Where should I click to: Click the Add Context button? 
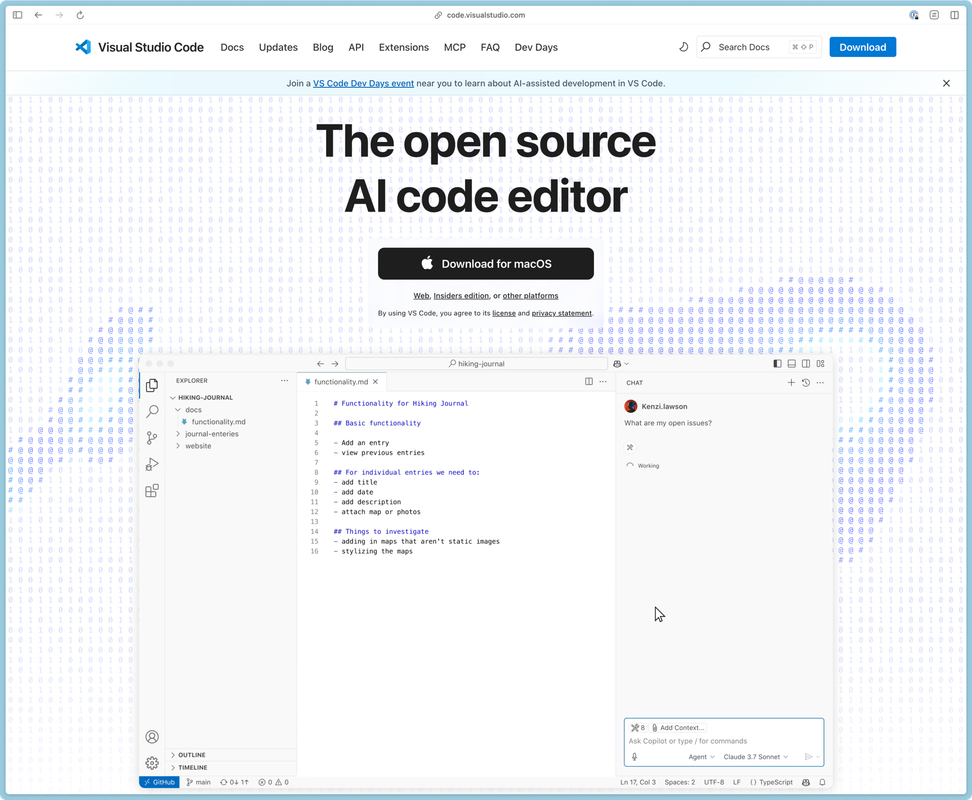coord(678,727)
